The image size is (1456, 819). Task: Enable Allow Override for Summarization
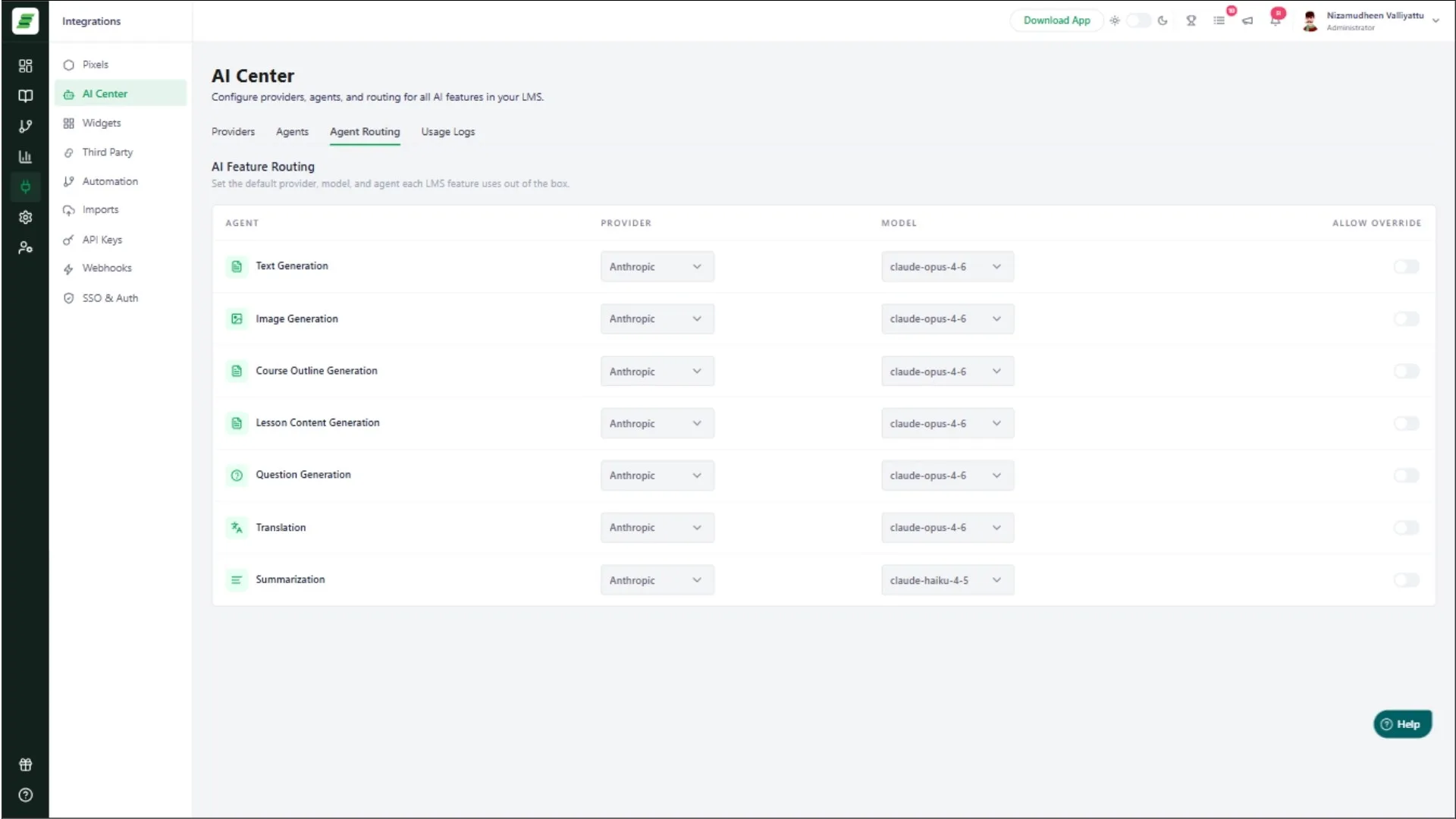(1406, 580)
